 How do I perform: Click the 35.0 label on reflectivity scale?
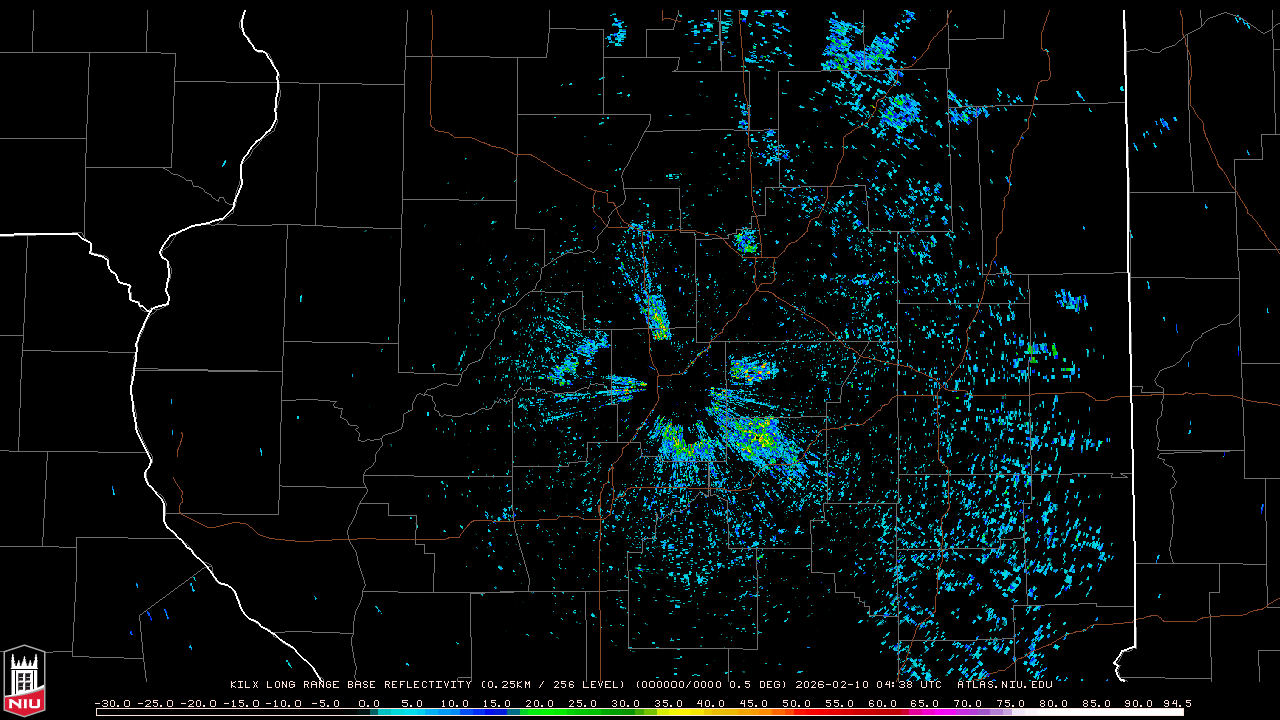point(669,703)
